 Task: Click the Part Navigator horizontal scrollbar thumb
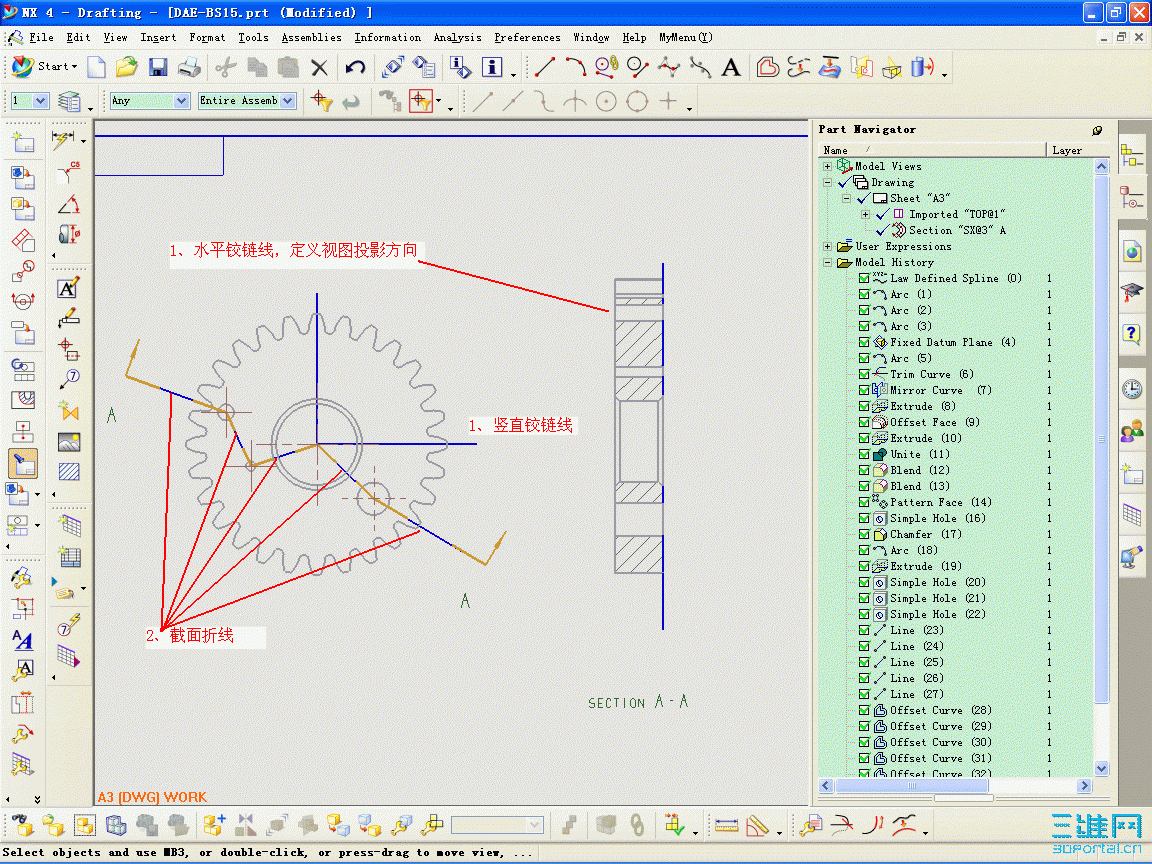tap(912, 785)
